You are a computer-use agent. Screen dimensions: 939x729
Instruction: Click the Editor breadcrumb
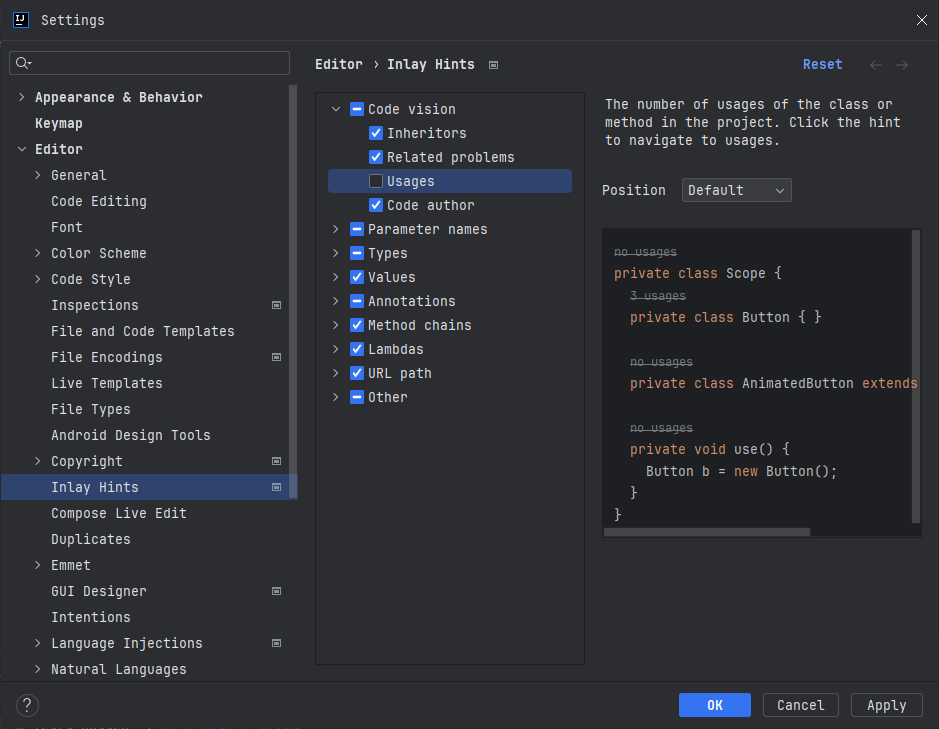click(339, 64)
